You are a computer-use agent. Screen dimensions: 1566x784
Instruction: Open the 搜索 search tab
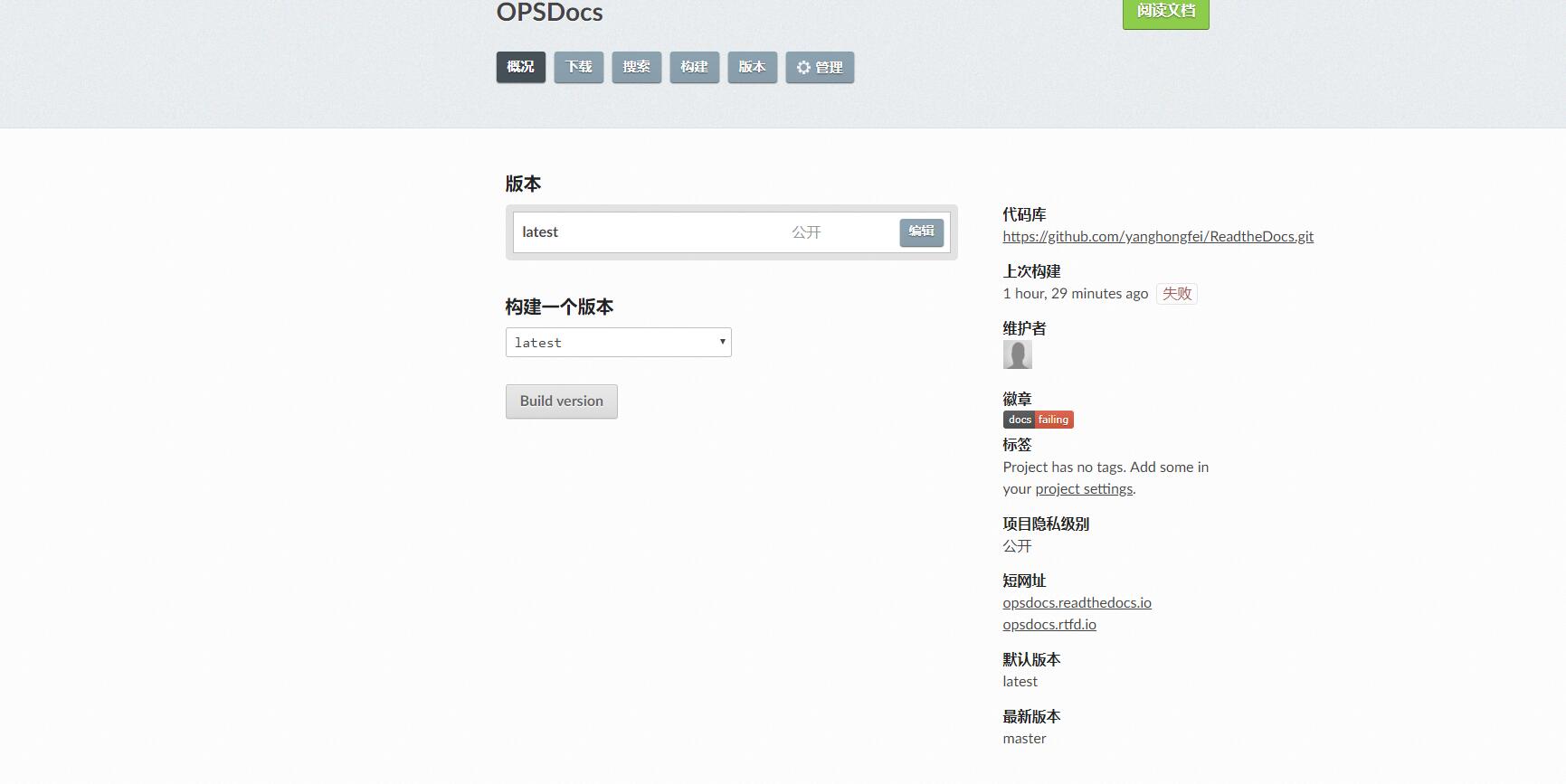click(636, 67)
